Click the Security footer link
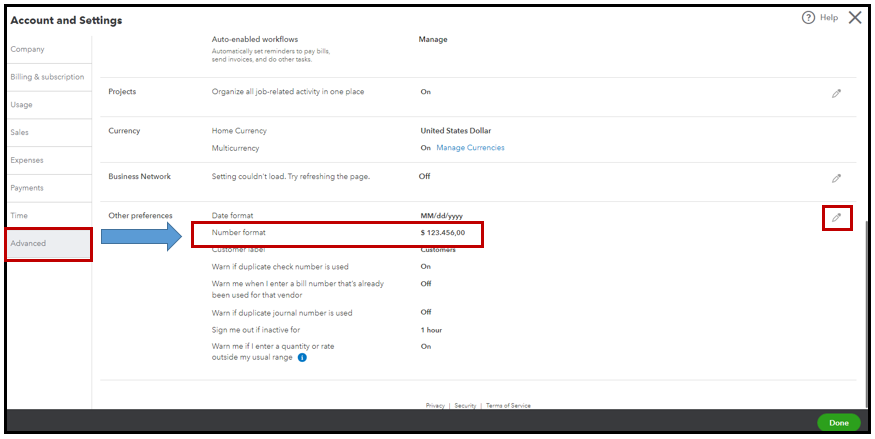The height and width of the screenshot is (439, 875). click(x=465, y=406)
